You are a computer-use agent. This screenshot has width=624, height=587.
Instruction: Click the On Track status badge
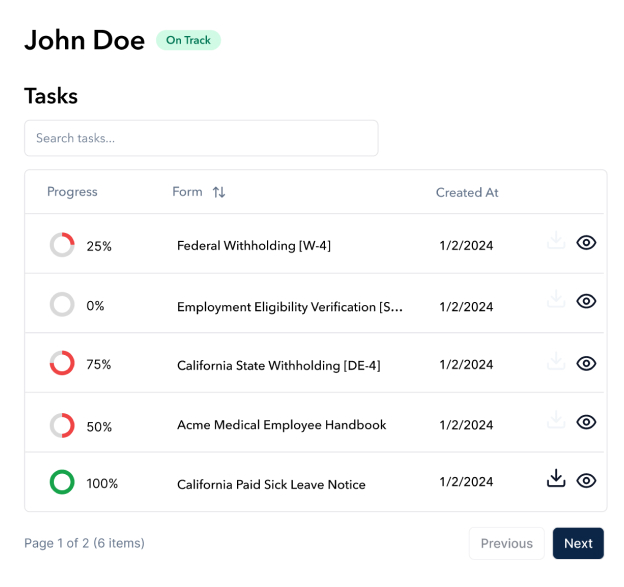(188, 40)
